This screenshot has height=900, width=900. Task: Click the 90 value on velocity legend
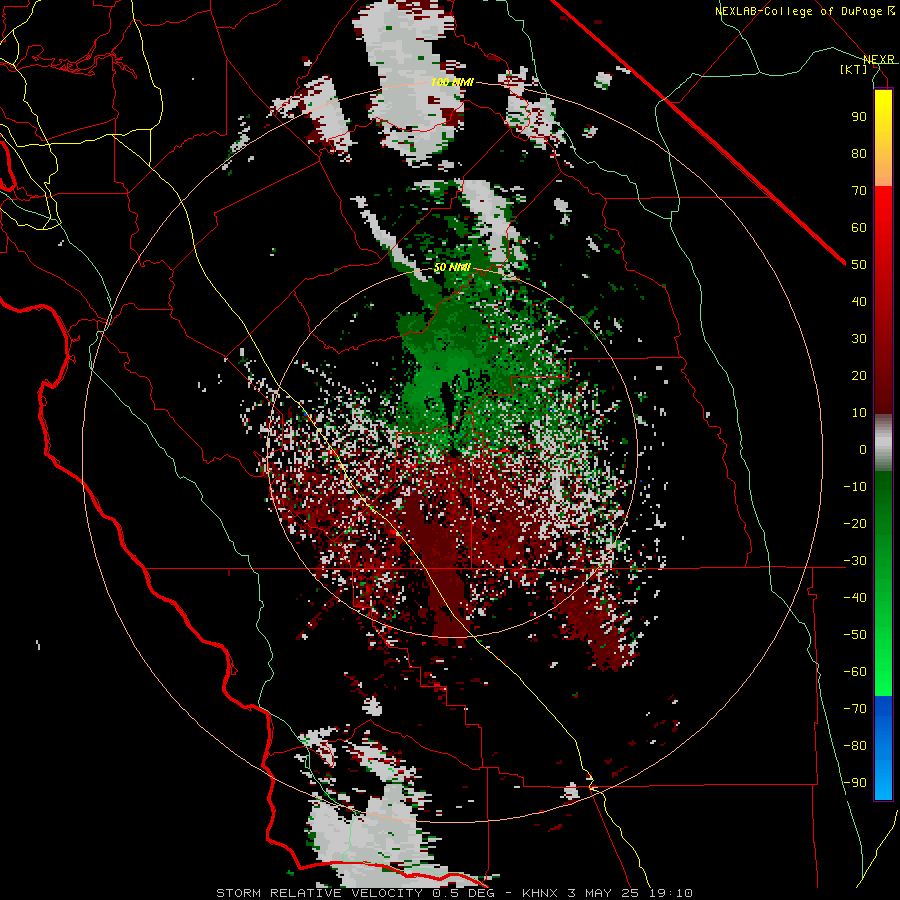859,117
